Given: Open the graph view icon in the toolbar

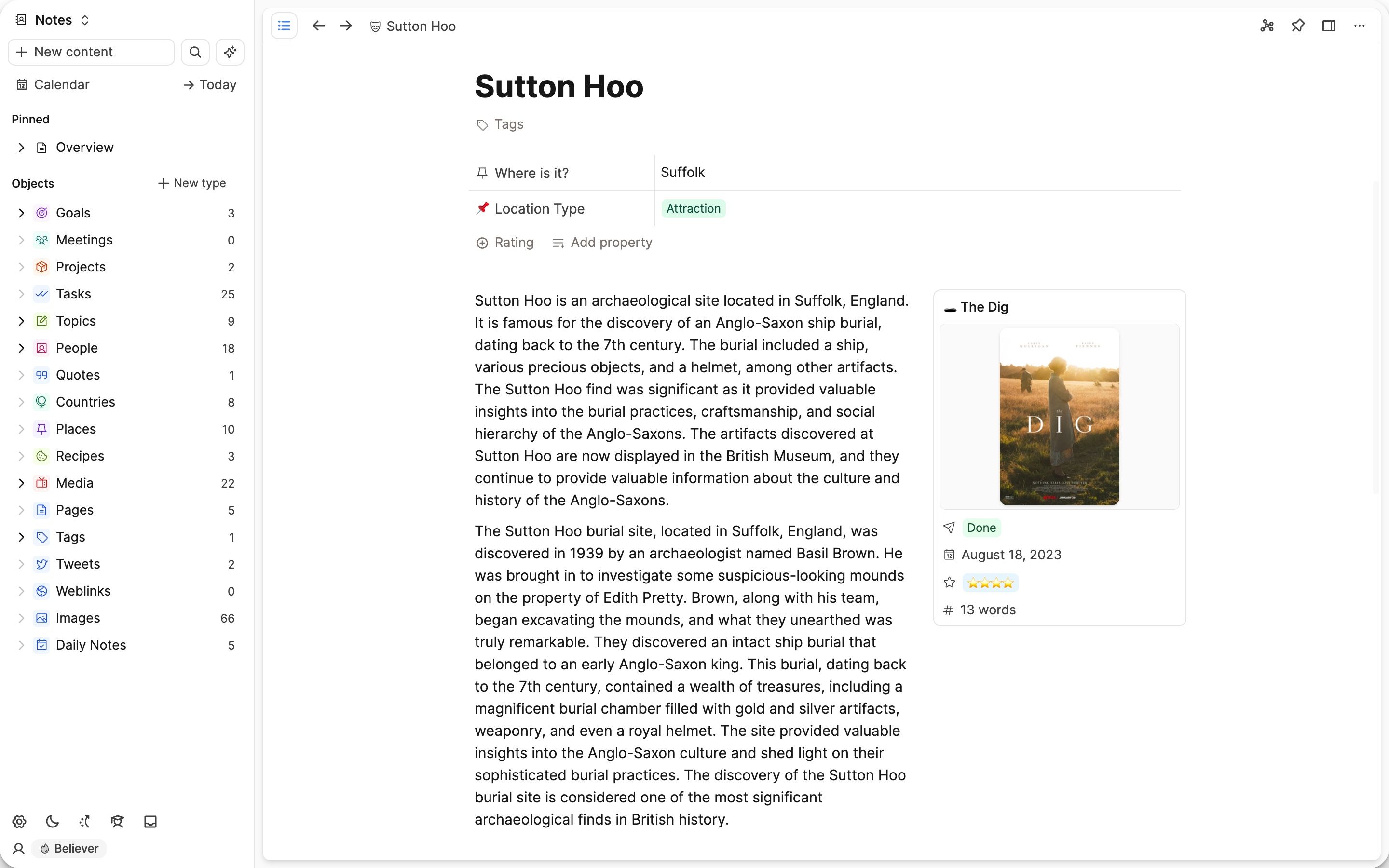Looking at the screenshot, I should pyautogui.click(x=1267, y=26).
